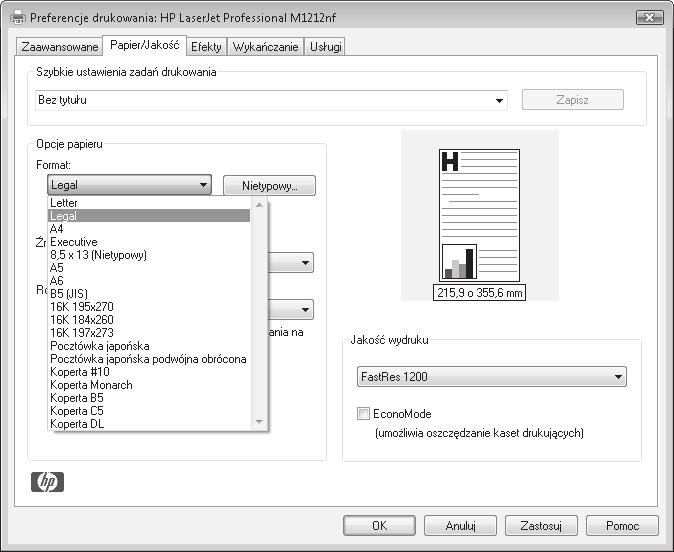Select 16K 195x270 format

(x=149, y=307)
